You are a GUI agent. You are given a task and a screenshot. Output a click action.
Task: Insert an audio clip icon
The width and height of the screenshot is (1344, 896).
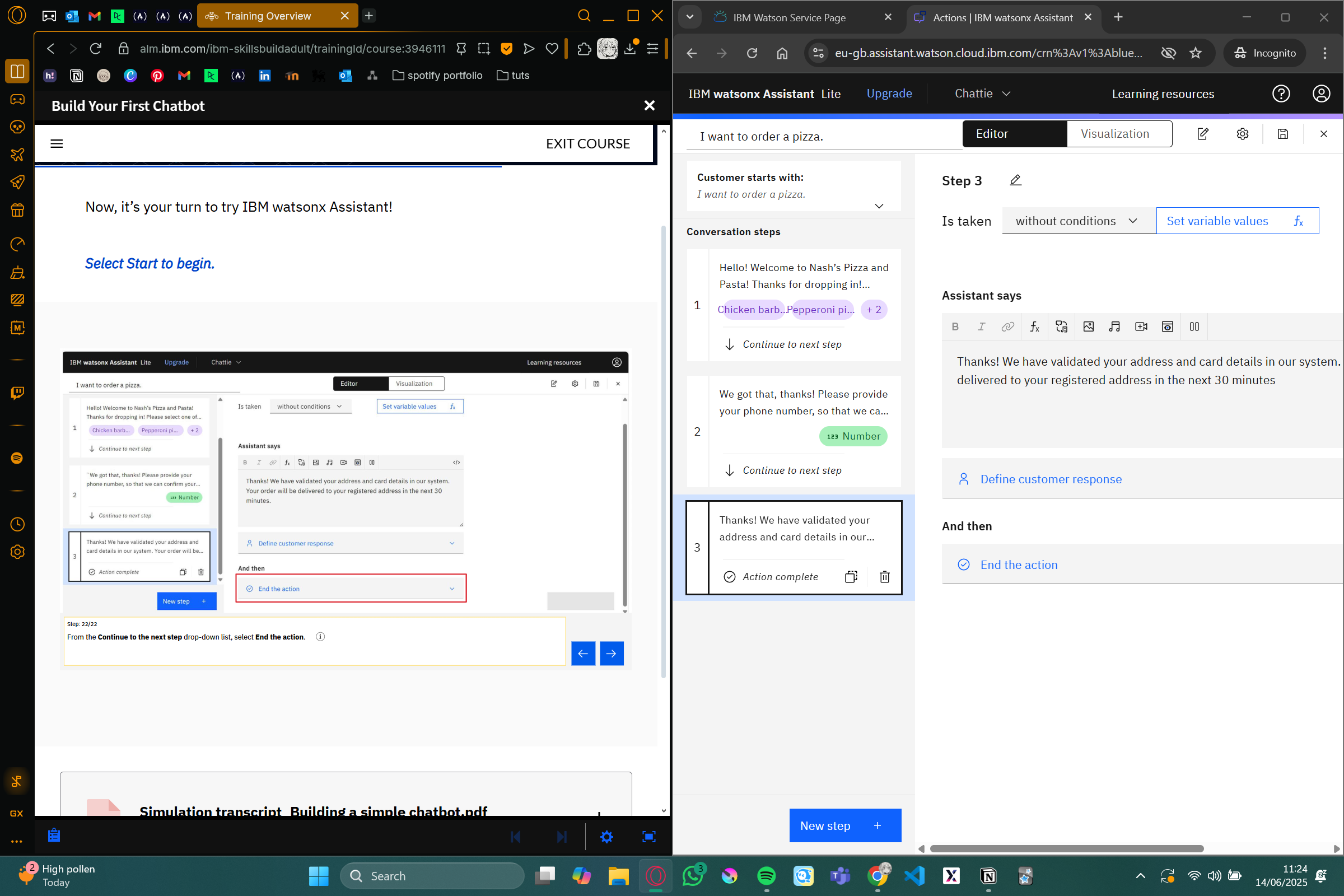1114,326
